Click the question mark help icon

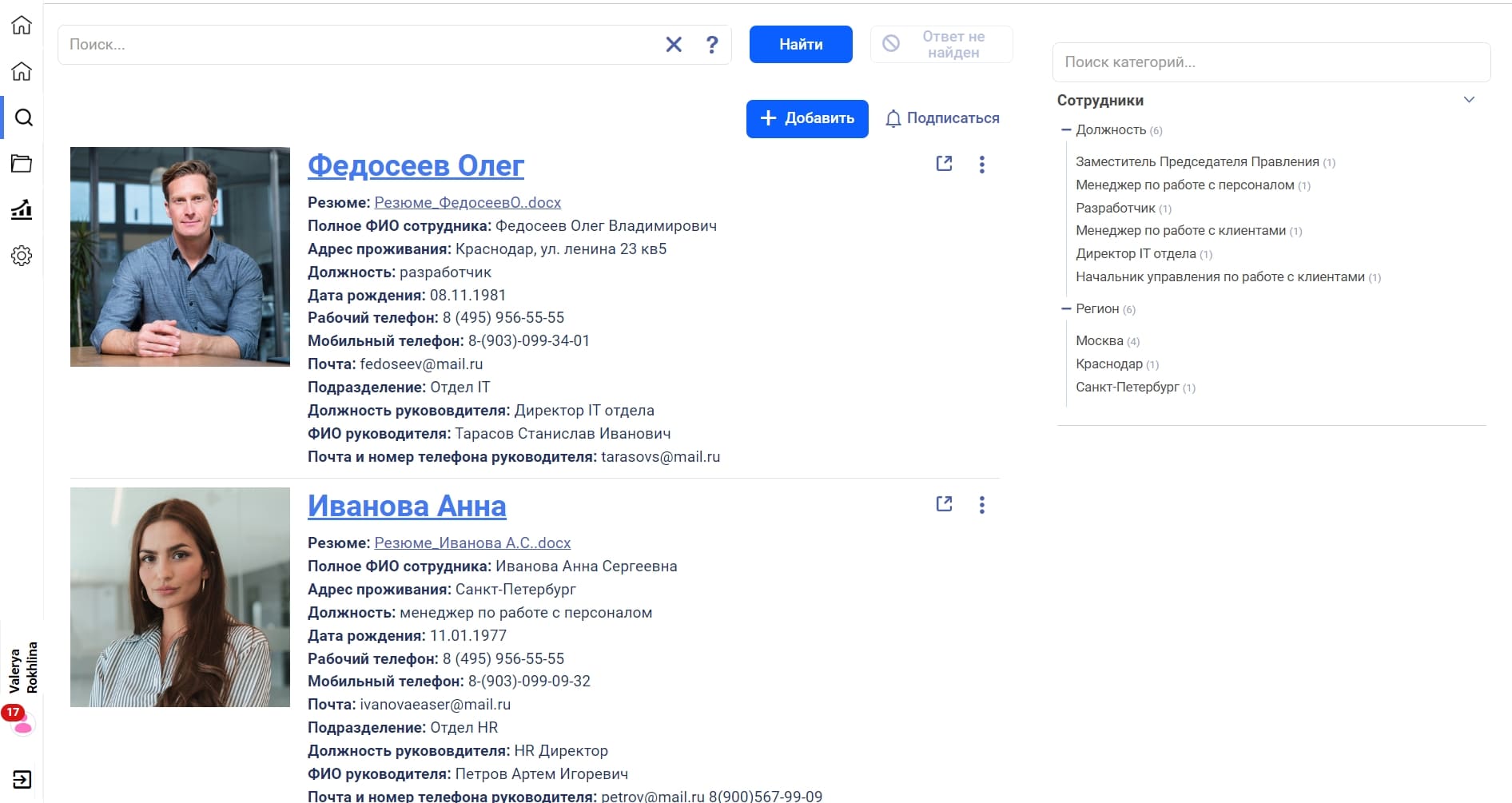711,45
